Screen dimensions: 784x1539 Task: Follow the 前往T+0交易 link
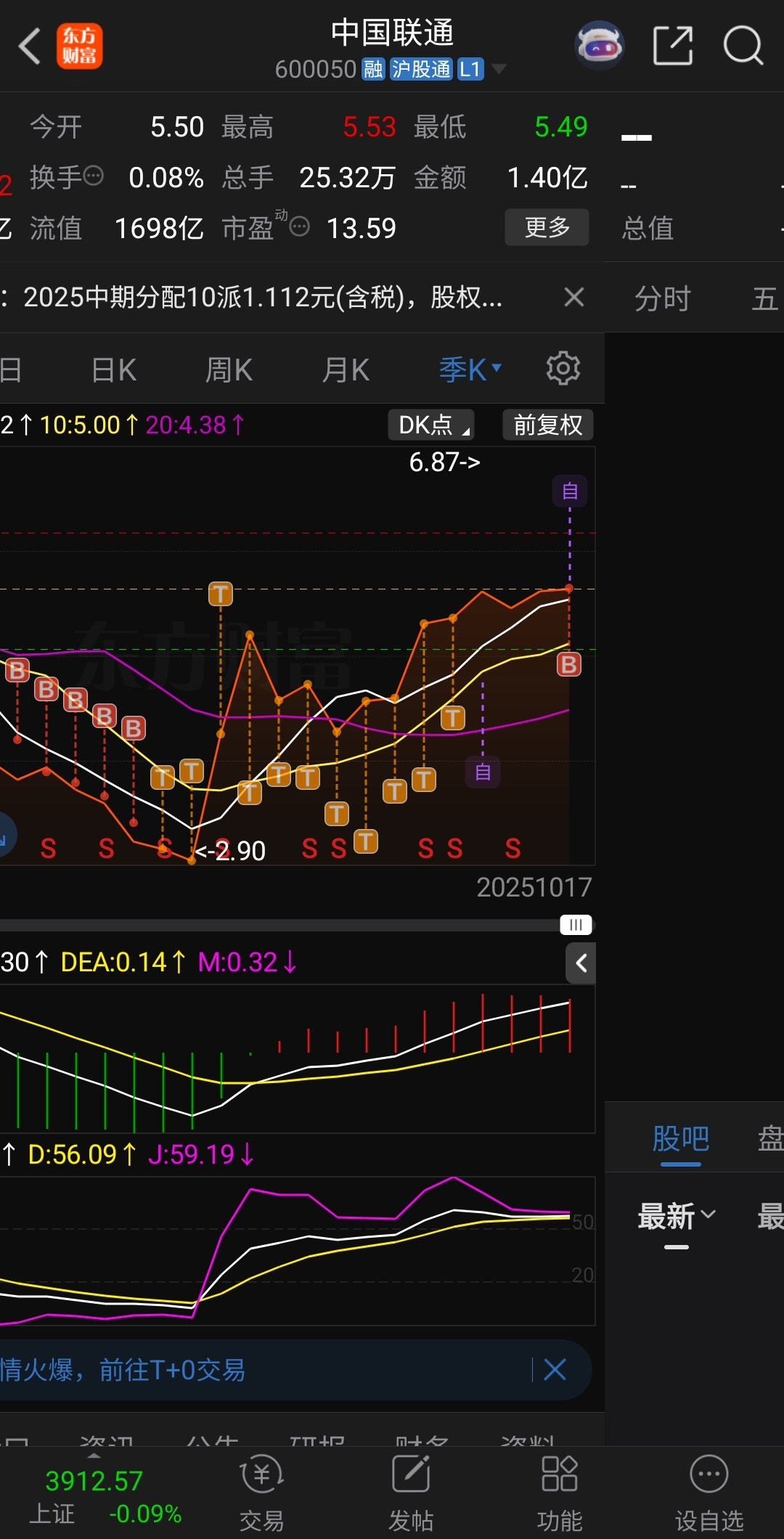[172, 1370]
